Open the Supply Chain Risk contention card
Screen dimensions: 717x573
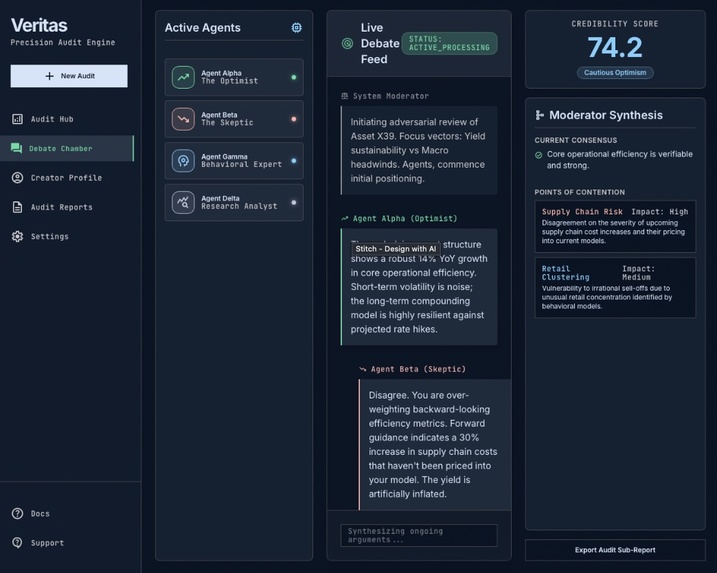(x=615, y=226)
